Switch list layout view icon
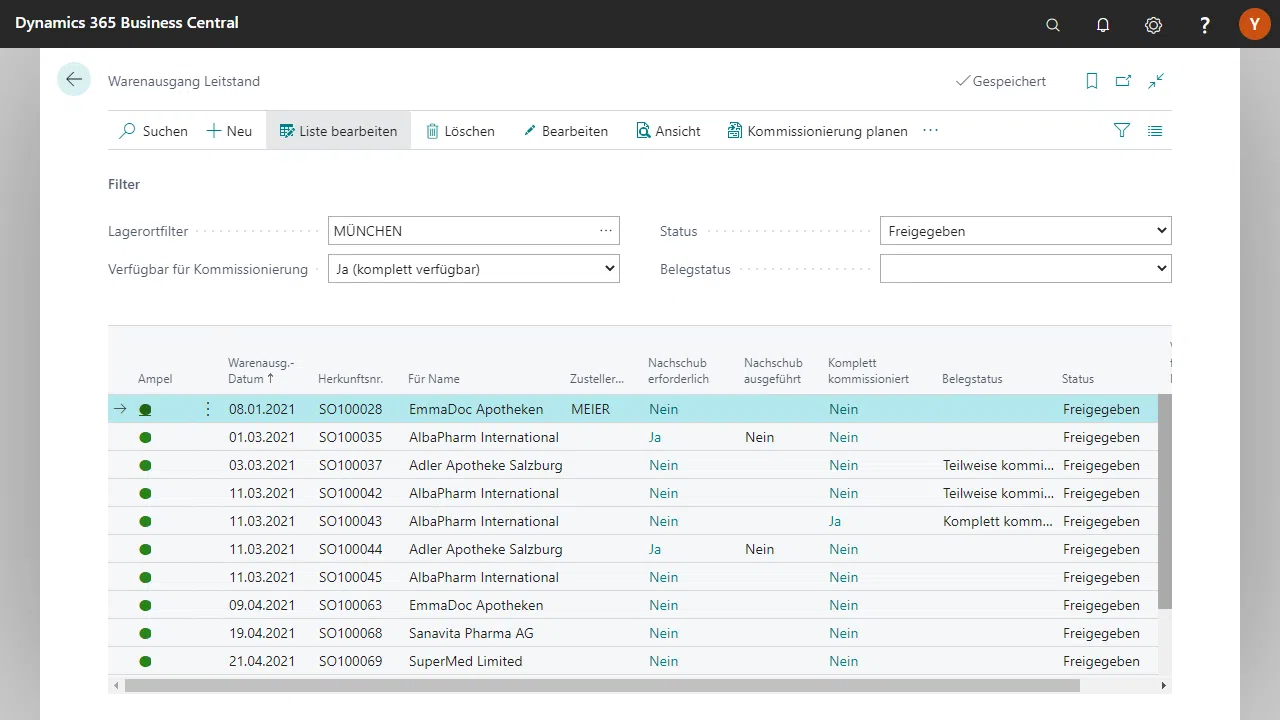The width and height of the screenshot is (1280, 720). pyautogui.click(x=1155, y=130)
